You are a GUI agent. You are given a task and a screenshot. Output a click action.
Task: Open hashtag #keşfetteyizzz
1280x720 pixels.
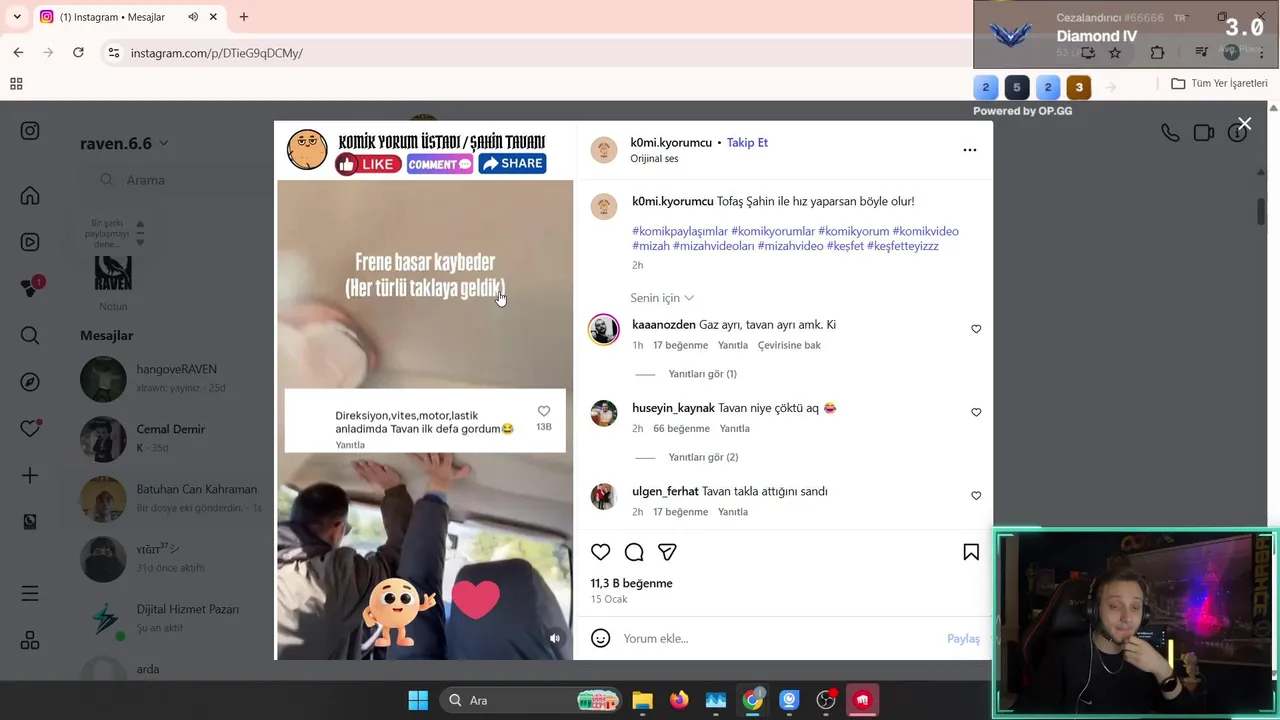click(903, 246)
